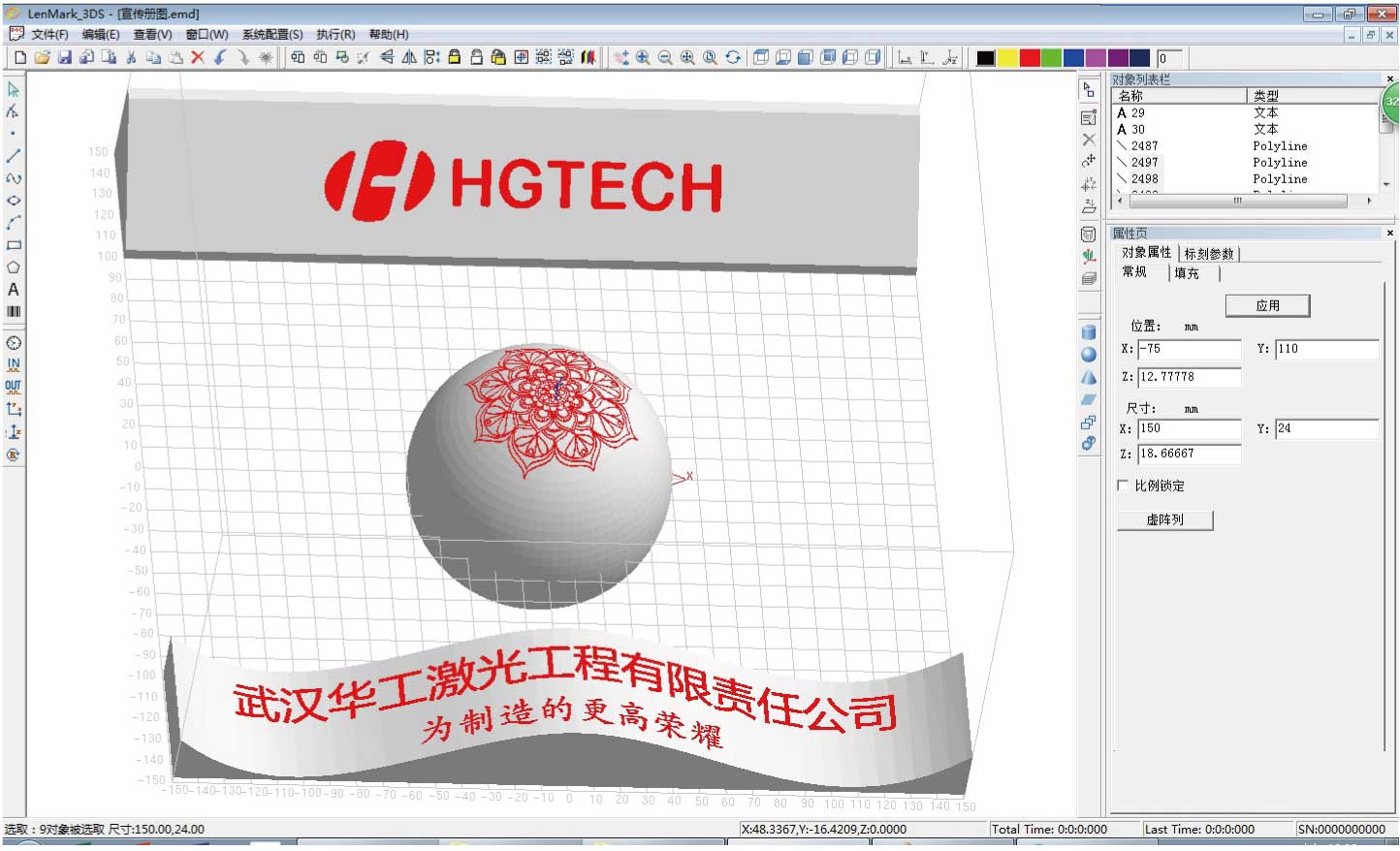
Task: Select the Z axis view icon
Action: (x=950, y=57)
